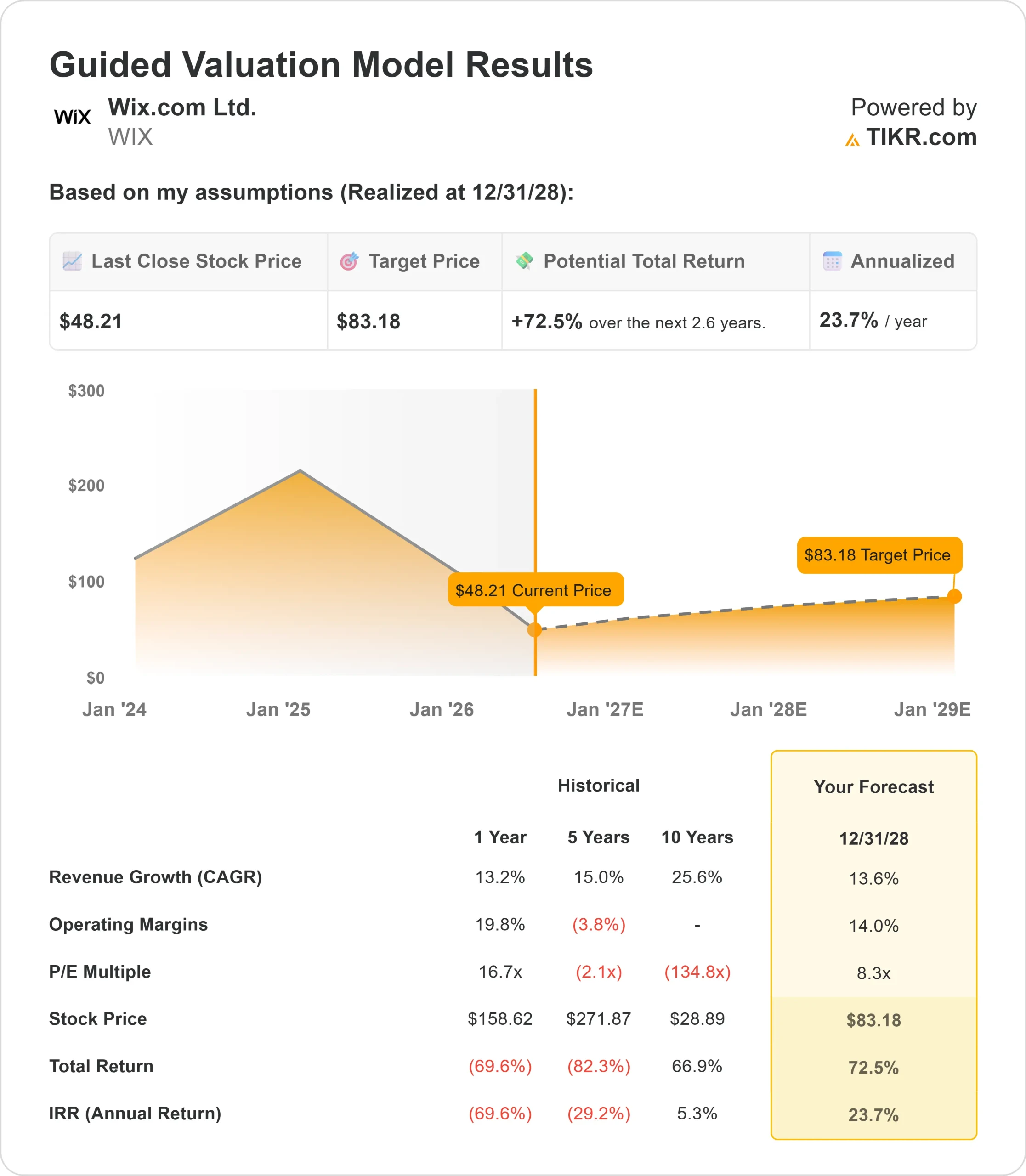Screen dimensions: 1026x1176
Task: Click the "23.7% / year" annualized value
Action: click(873, 321)
